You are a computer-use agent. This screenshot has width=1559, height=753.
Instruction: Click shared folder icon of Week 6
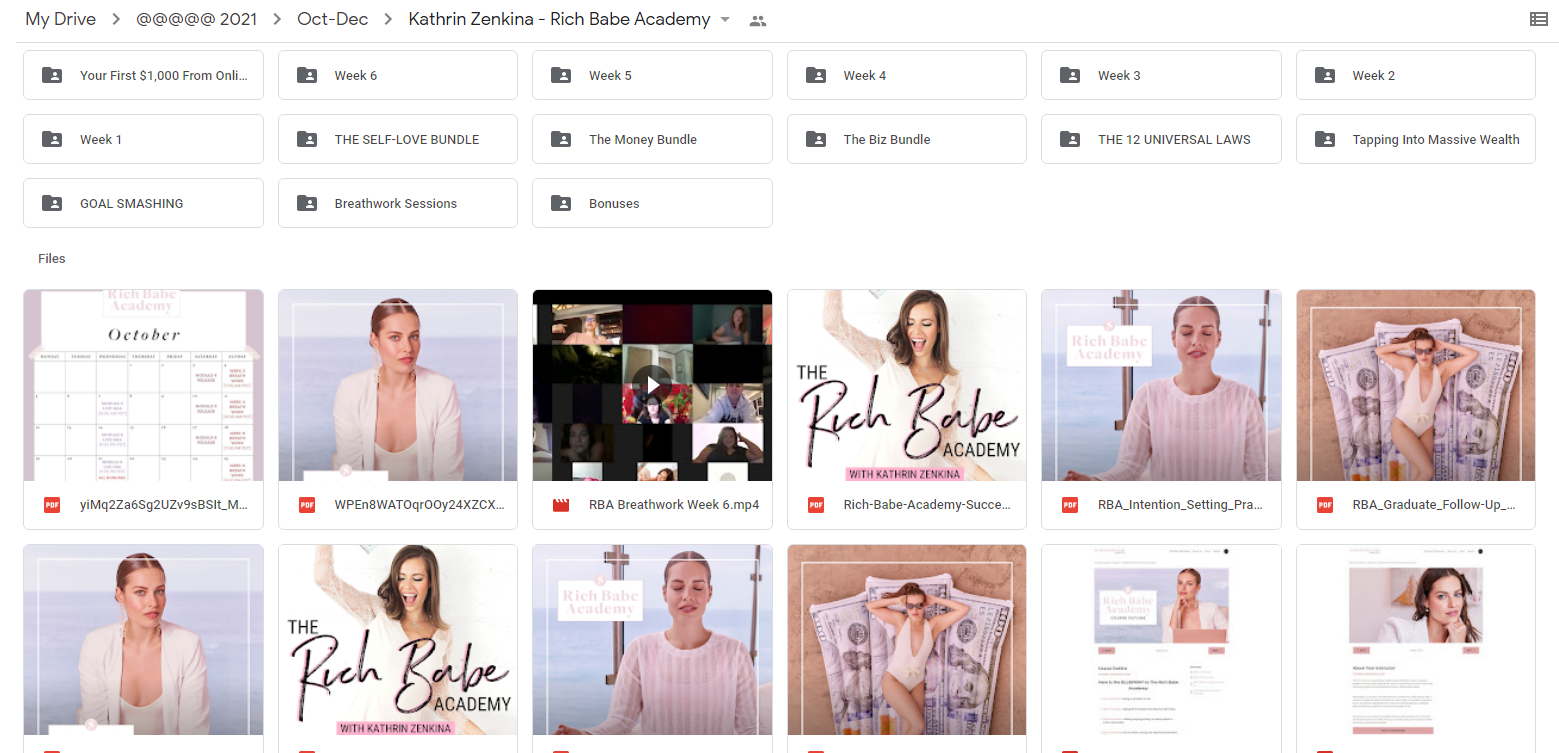tap(307, 75)
